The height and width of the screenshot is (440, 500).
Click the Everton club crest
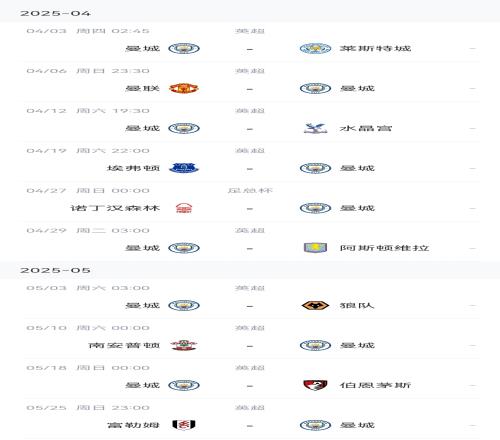[184, 168]
